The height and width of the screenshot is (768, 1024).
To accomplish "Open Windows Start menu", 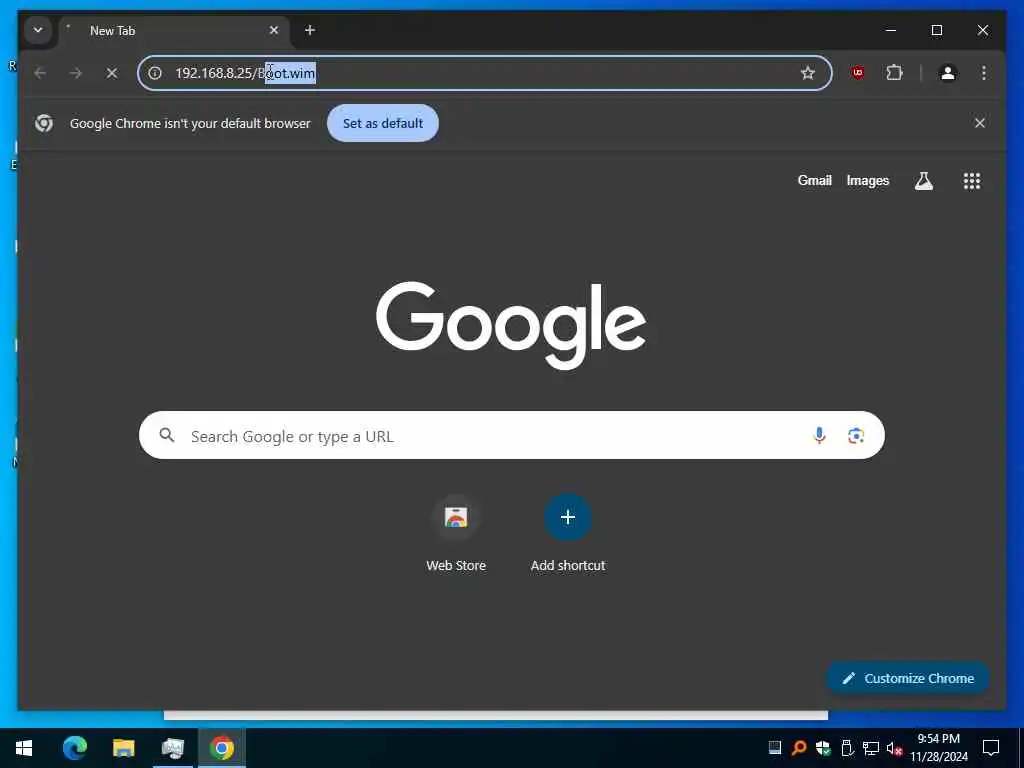I will [x=24, y=748].
